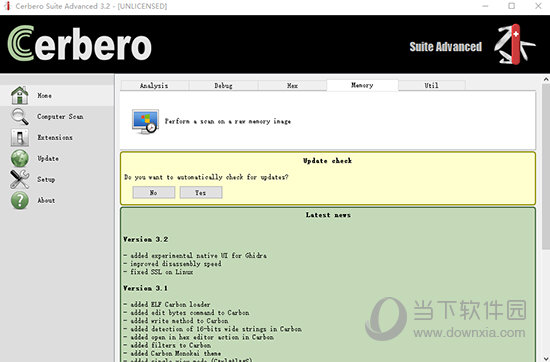Click 'added filters to Carbon' line
Viewport: 550px width, 362px height.
167,345
